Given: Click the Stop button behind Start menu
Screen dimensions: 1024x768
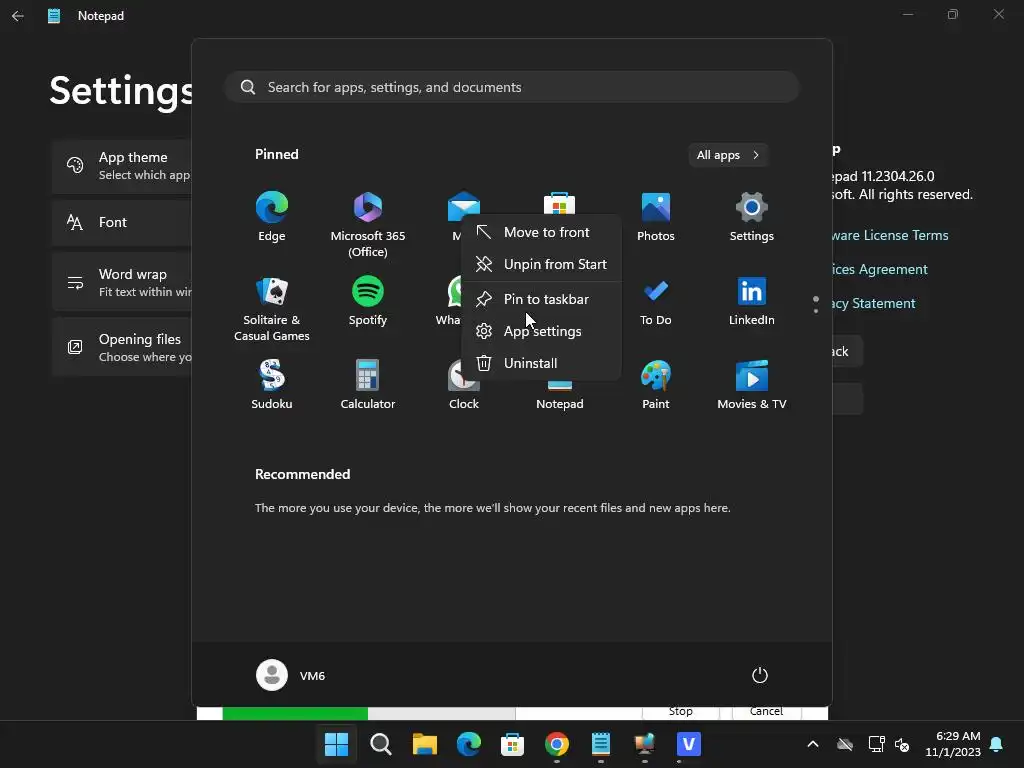Looking at the screenshot, I should [680, 712].
